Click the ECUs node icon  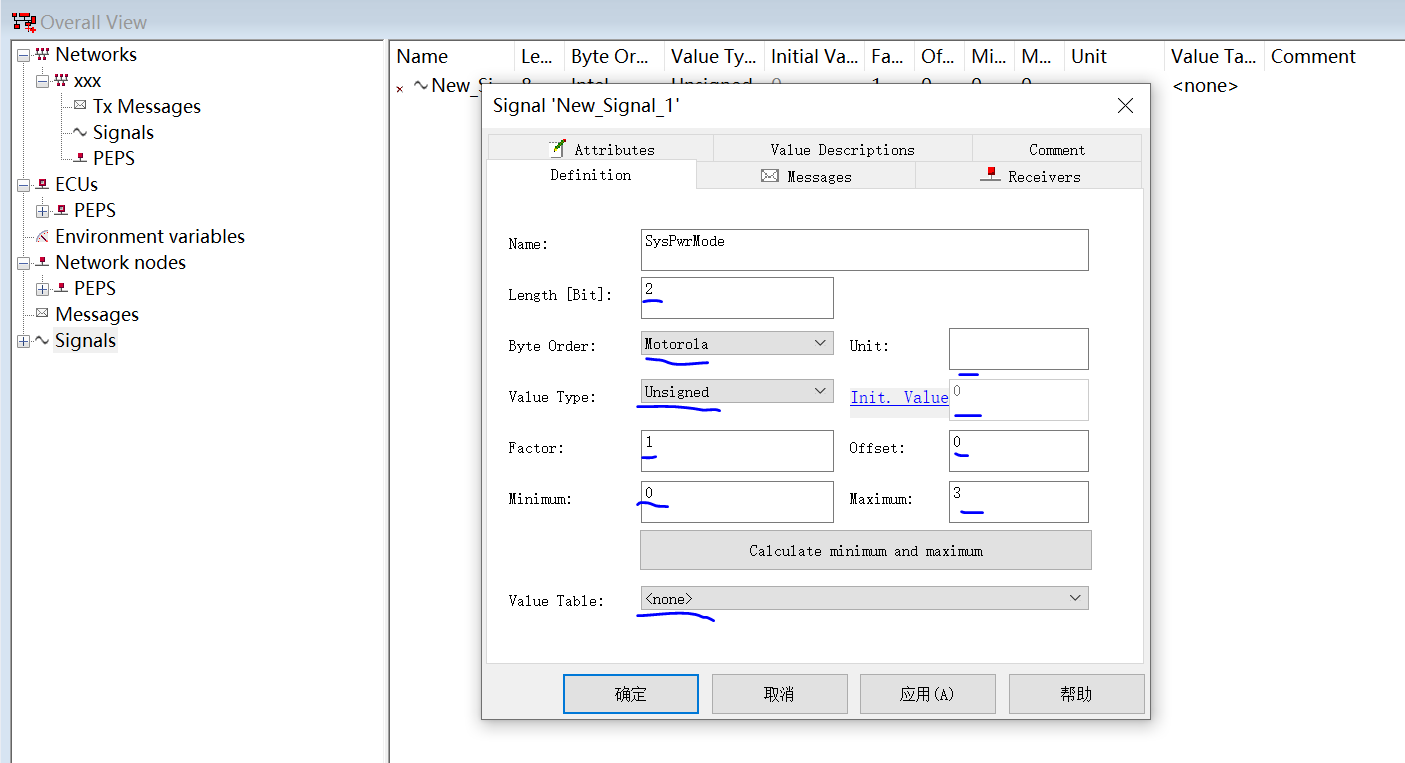click(x=42, y=185)
